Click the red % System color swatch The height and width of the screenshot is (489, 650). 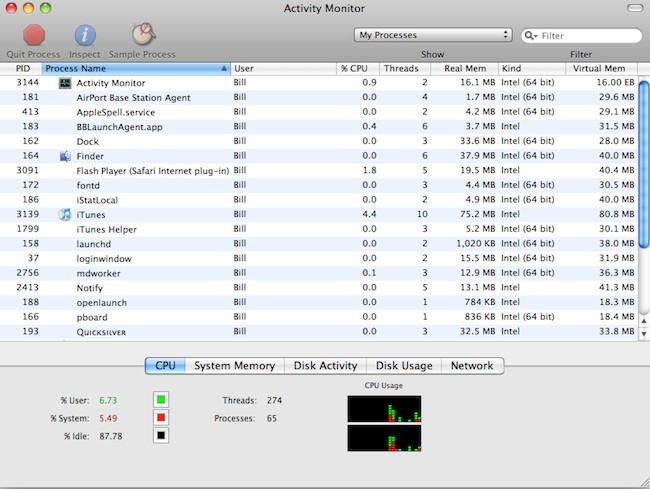[x=161, y=418]
